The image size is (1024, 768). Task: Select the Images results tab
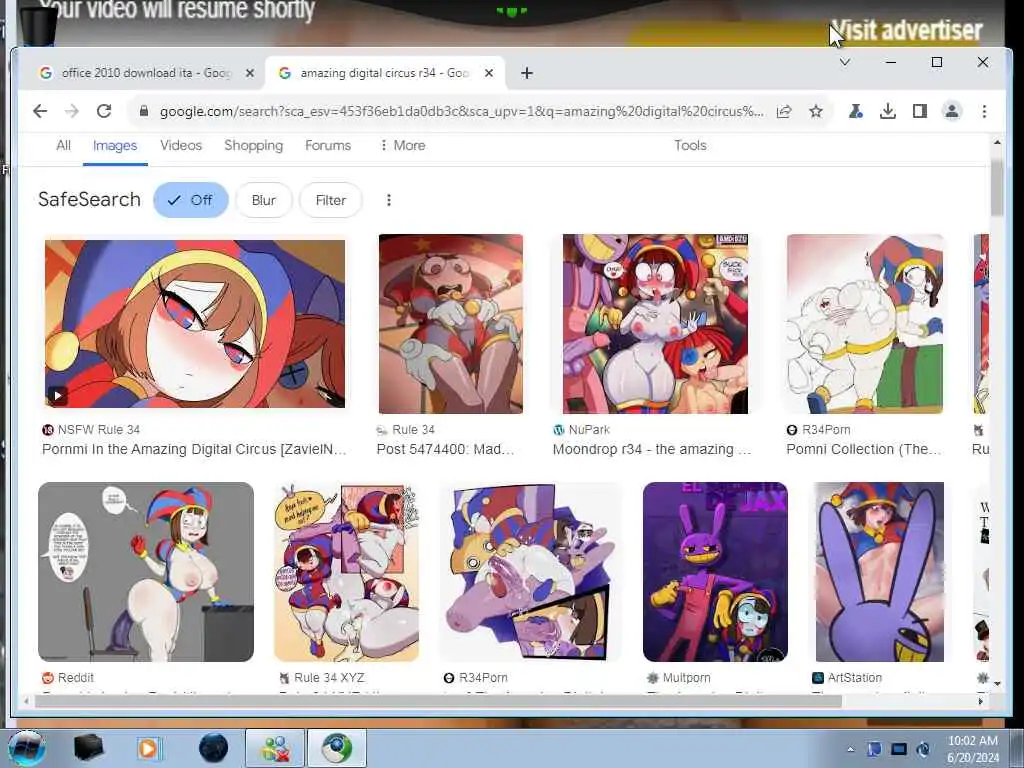[115, 146]
